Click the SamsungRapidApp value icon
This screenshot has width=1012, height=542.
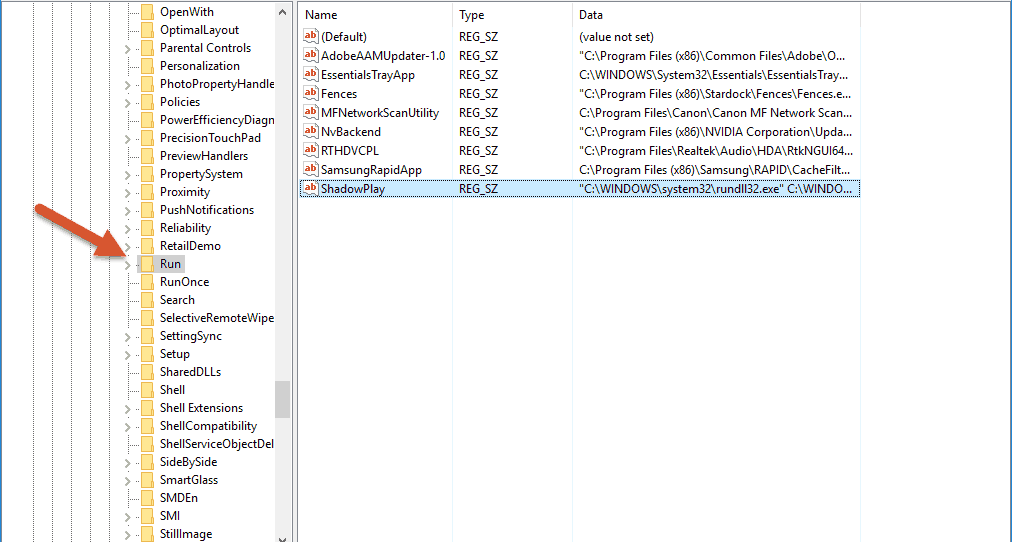pyautogui.click(x=311, y=170)
